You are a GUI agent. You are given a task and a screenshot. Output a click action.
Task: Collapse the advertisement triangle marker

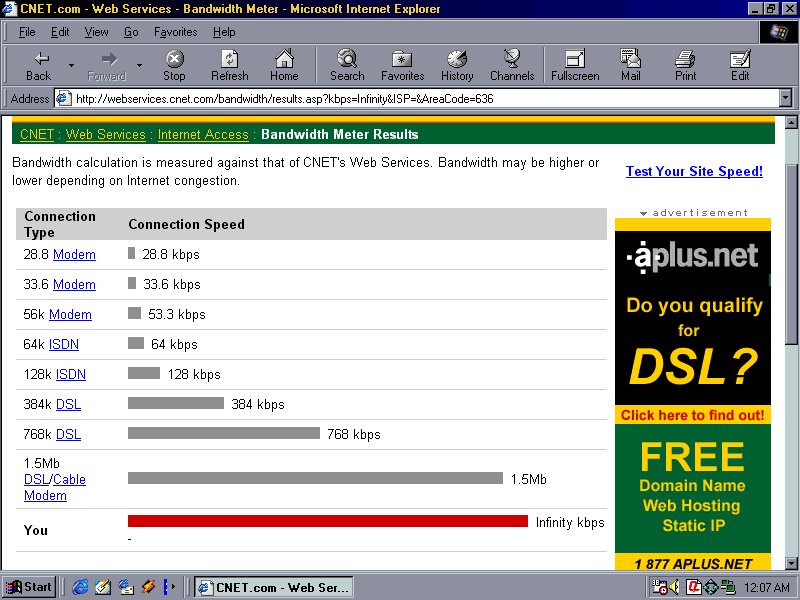[643, 213]
